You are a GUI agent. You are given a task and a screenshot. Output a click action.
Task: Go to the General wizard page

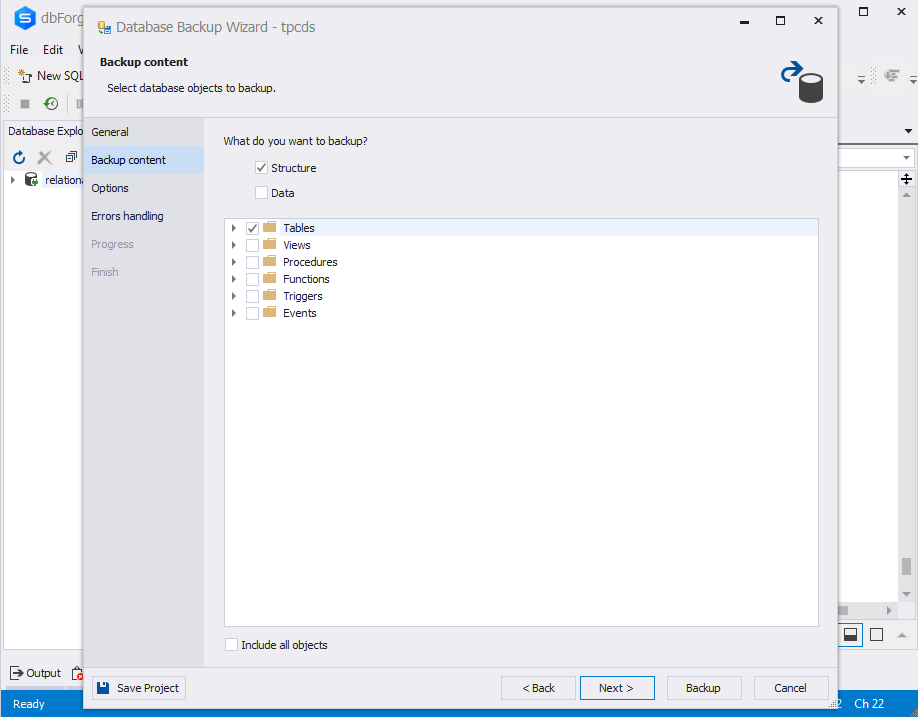tap(143, 132)
